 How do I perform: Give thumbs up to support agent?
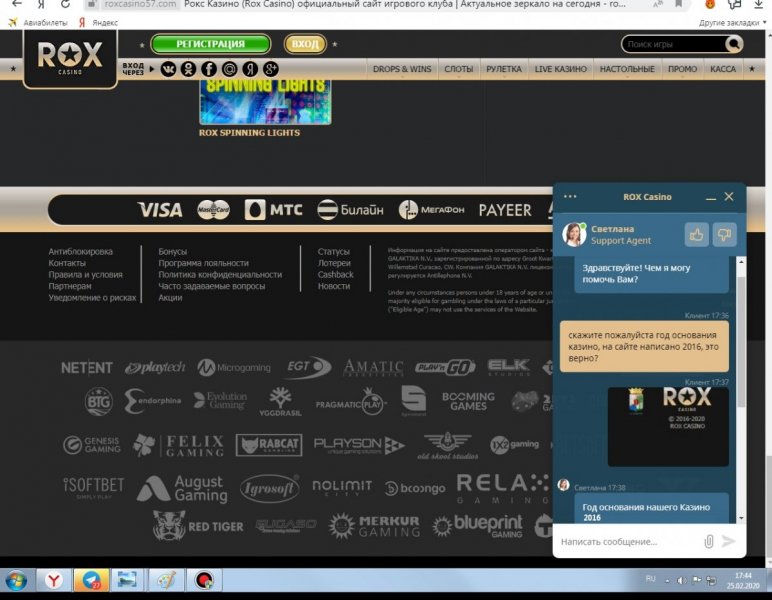tap(696, 234)
